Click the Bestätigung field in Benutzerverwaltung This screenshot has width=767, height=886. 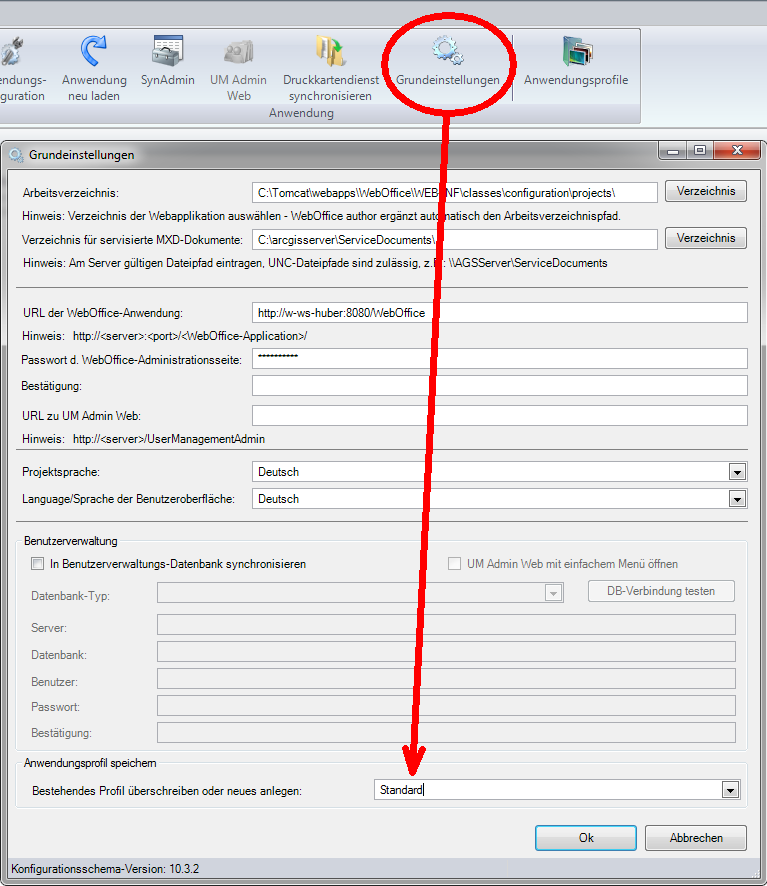click(447, 732)
